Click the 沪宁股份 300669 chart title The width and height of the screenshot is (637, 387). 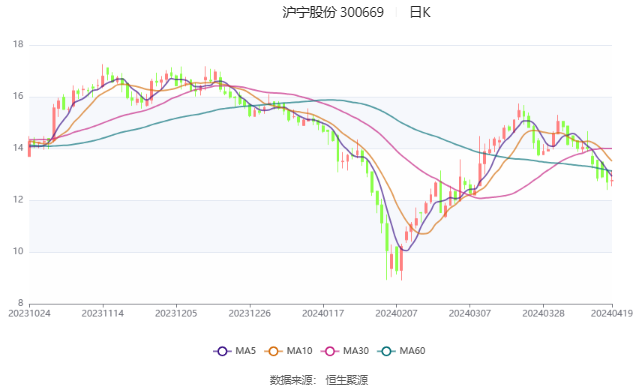pos(333,12)
